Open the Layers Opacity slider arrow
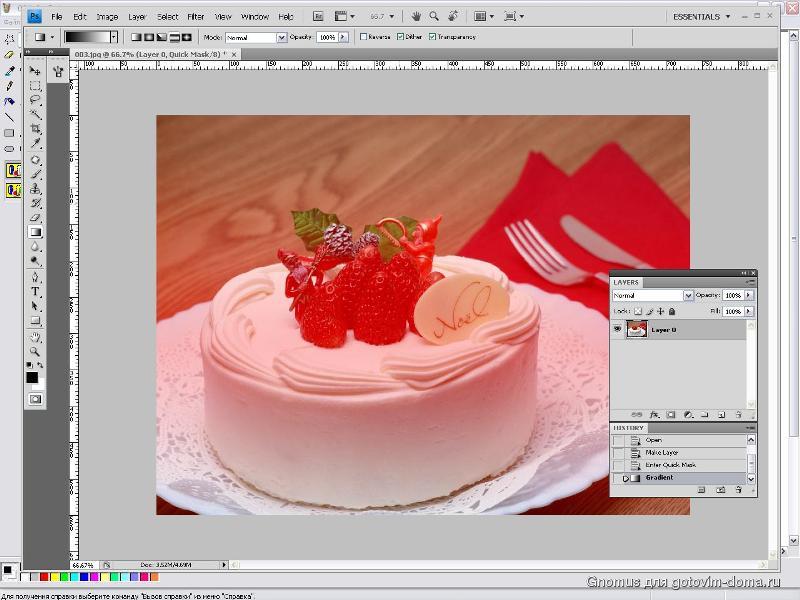 point(748,295)
